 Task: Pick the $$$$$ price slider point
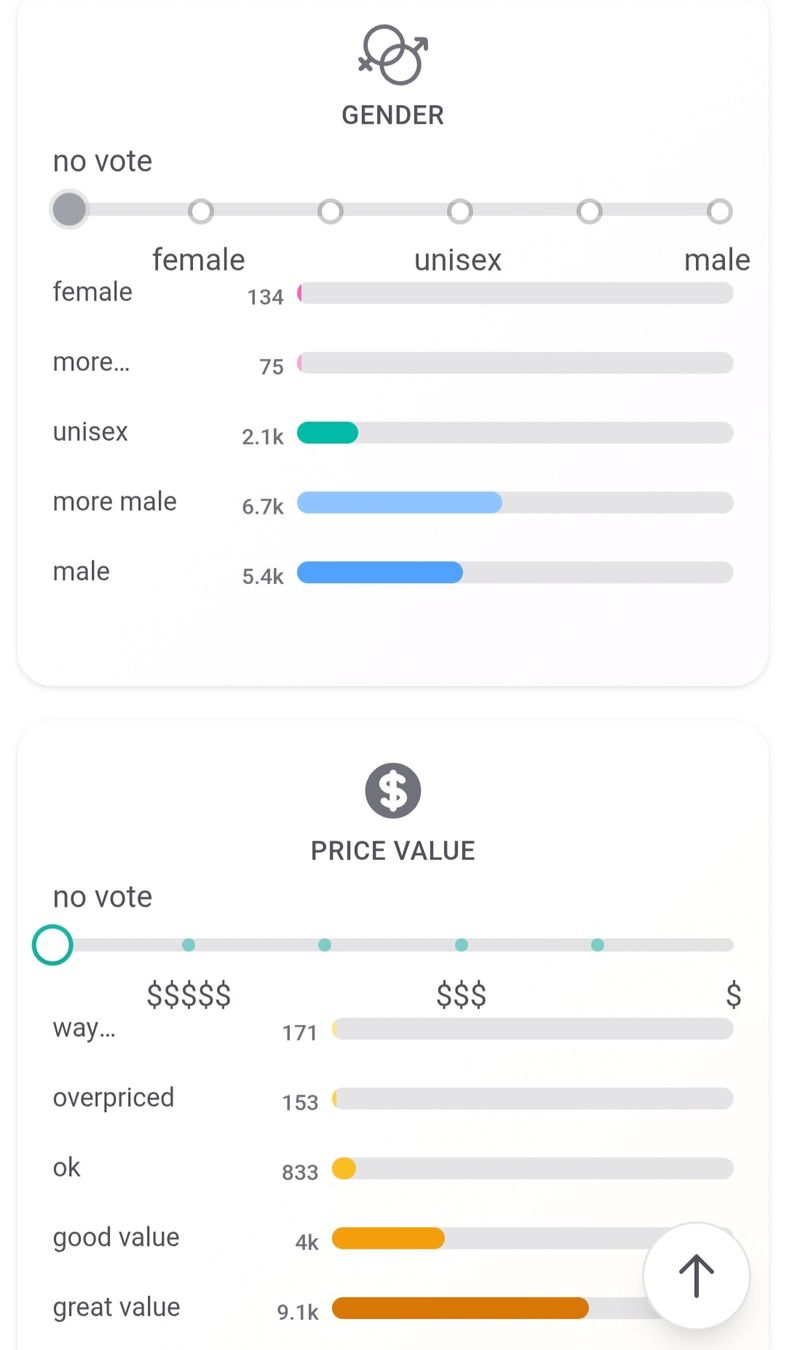pos(188,945)
